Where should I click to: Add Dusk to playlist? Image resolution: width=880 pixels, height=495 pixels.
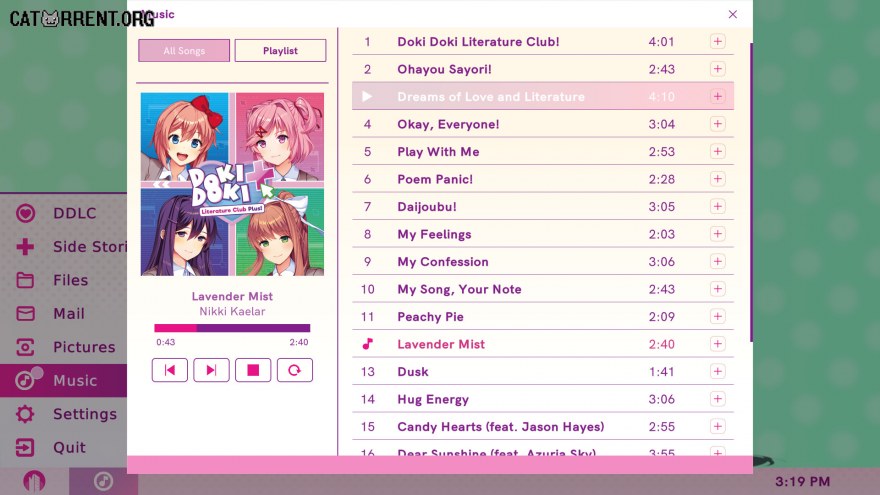point(717,372)
